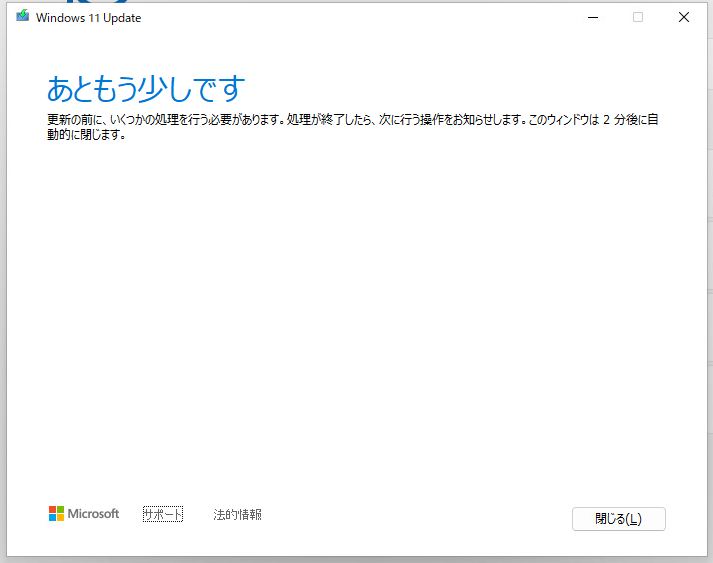Click the Windows 11 Update title text
713x563 pixels.
pos(89,18)
